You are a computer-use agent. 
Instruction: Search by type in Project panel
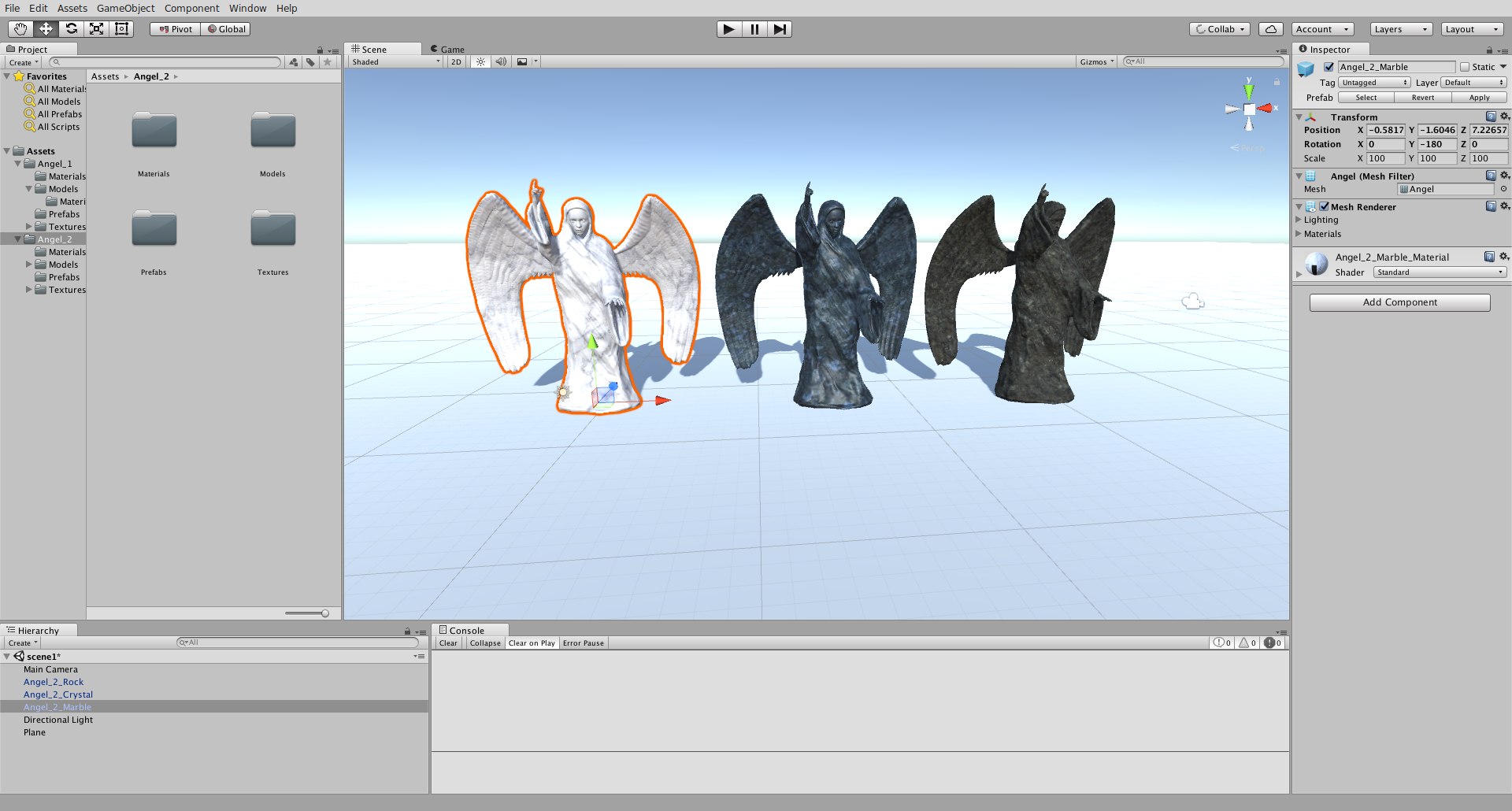point(294,62)
